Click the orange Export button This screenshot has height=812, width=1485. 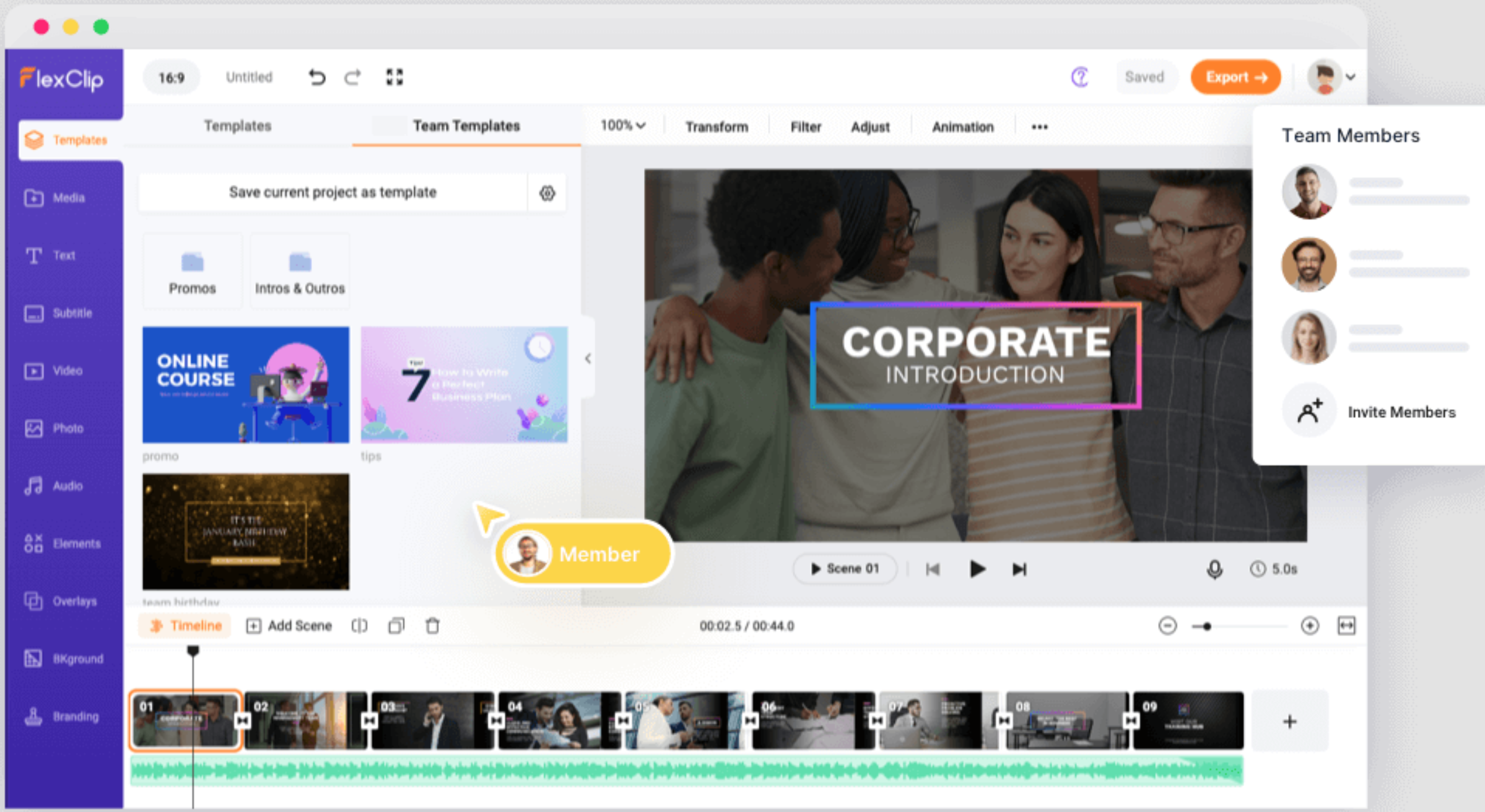point(1235,77)
